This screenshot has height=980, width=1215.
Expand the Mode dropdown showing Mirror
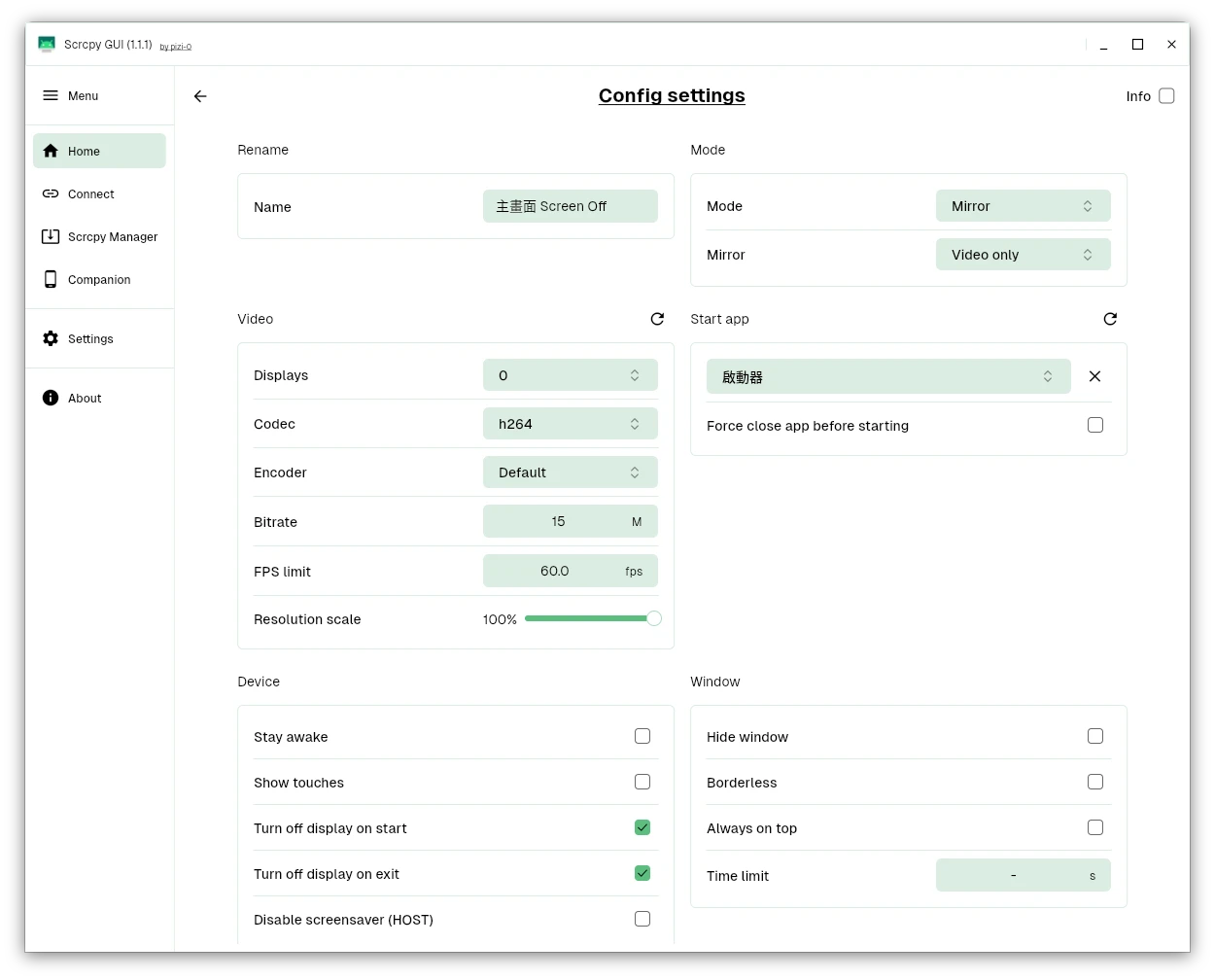(x=1023, y=206)
